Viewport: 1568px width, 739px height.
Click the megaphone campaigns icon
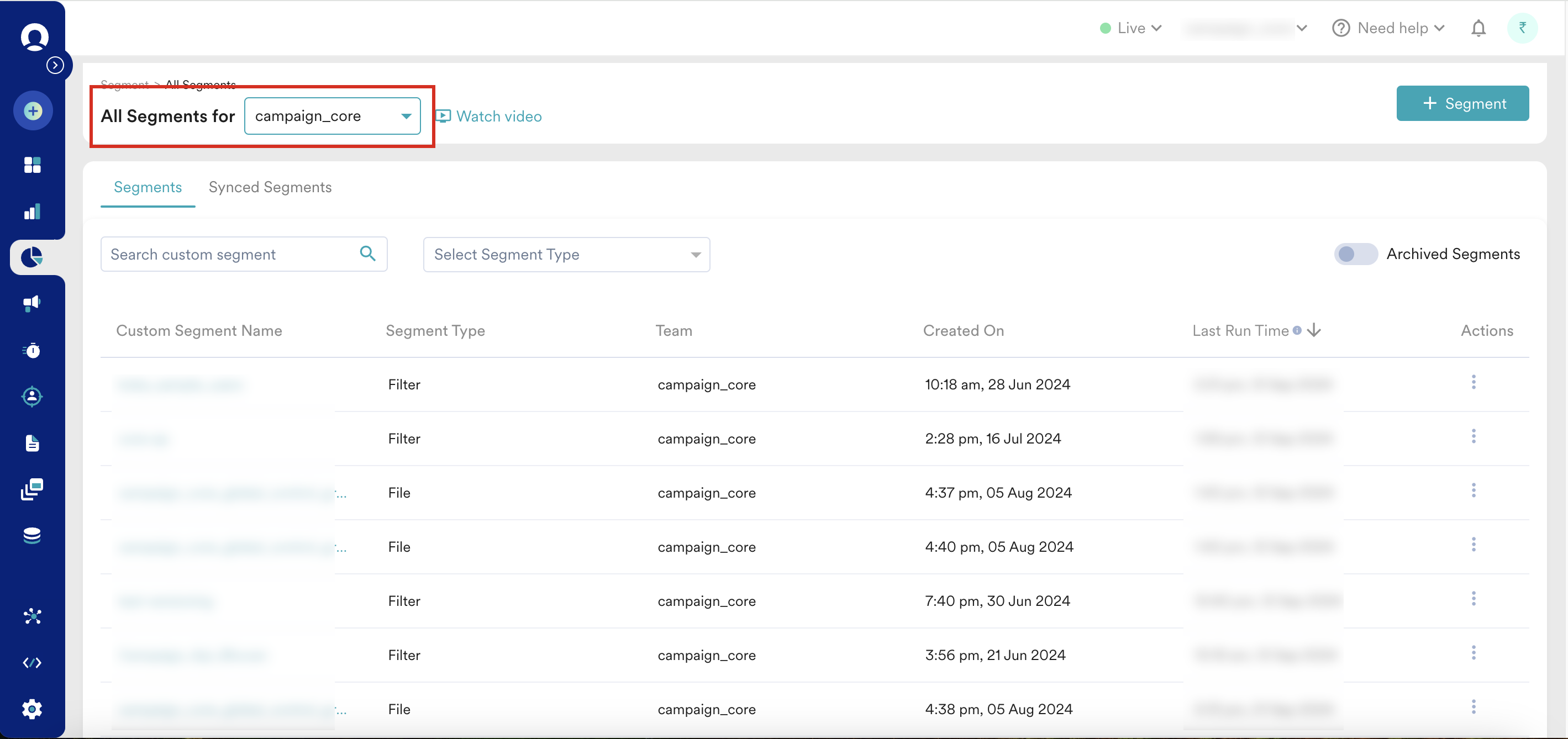coord(32,303)
